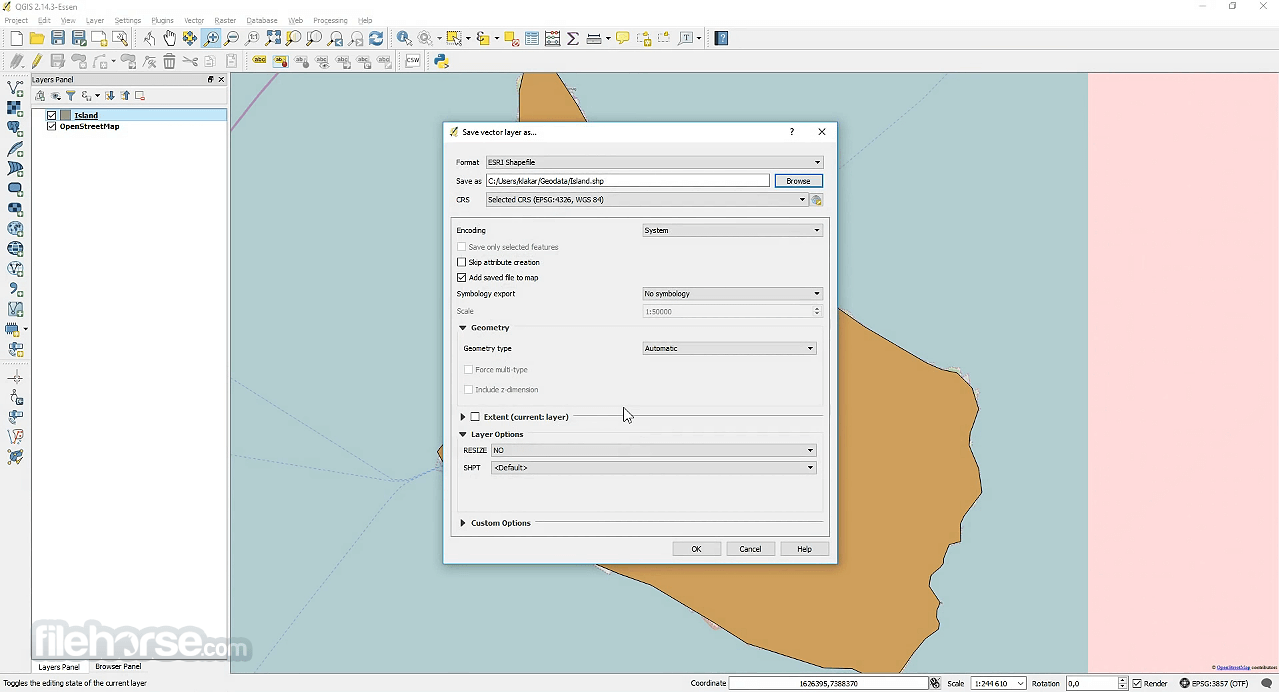Screen dimensions: 1279x692
Task: Click the select CRS button beside CRS field
Action: [817, 200]
